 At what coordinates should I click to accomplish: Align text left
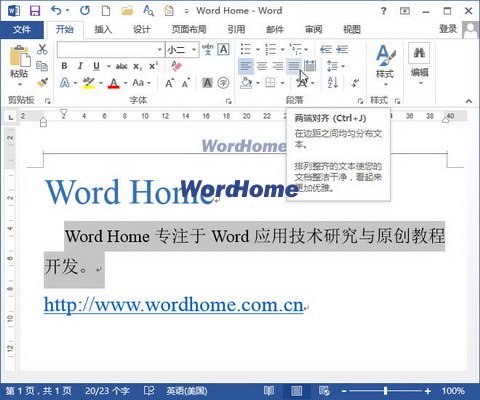(x=246, y=66)
